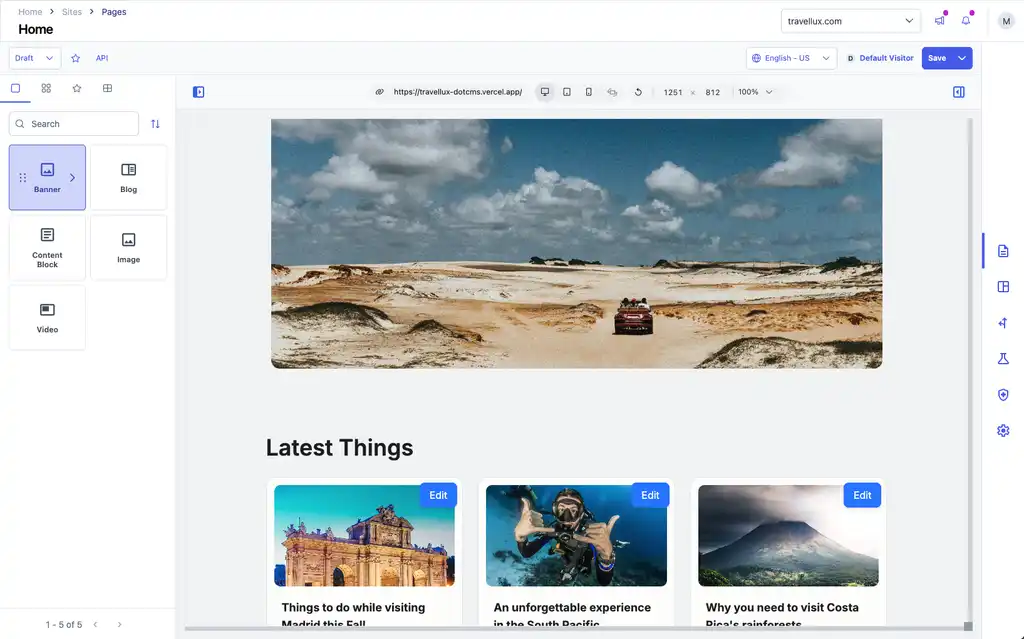Open the layout table palette tab

coord(108,88)
